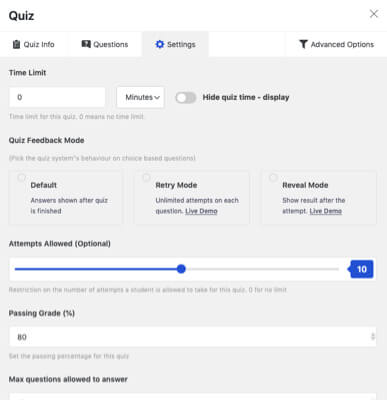Click the Questions tab icon
The width and height of the screenshot is (387, 400).
(x=86, y=44)
